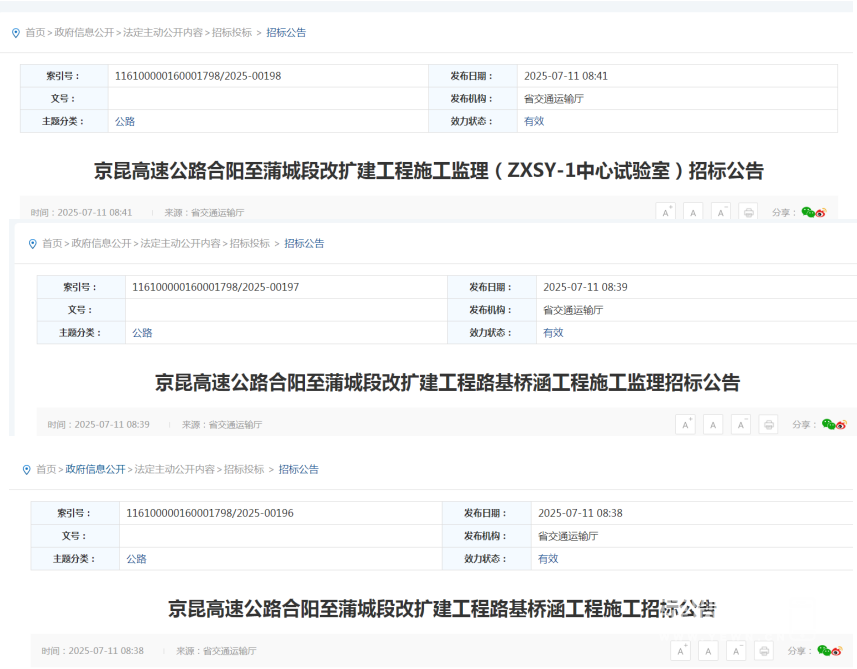Share the 2025-00197 notice to Weibo
The image size is (857, 669).
(841, 424)
